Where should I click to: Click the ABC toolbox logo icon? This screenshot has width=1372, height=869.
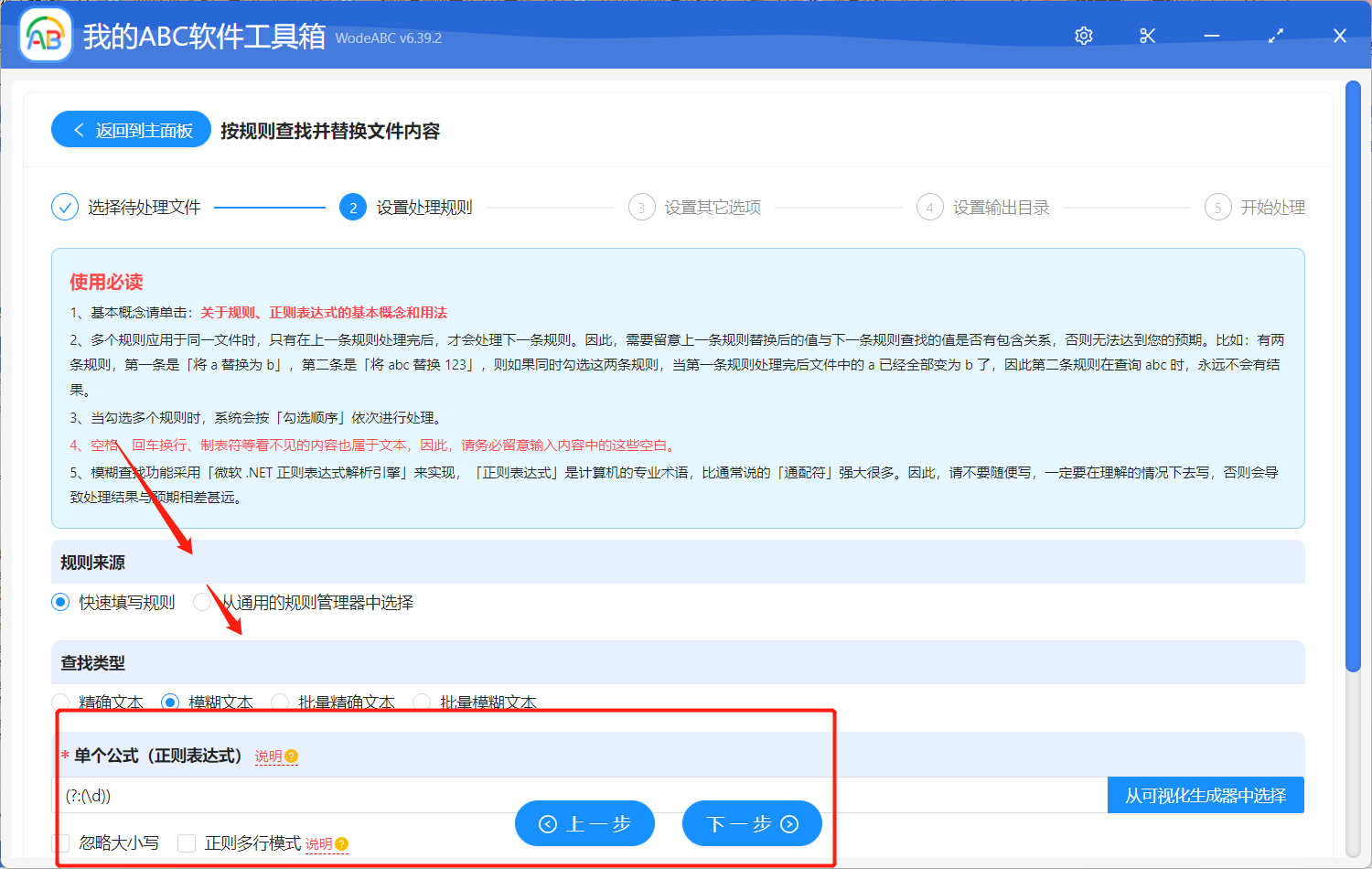pos(44,35)
